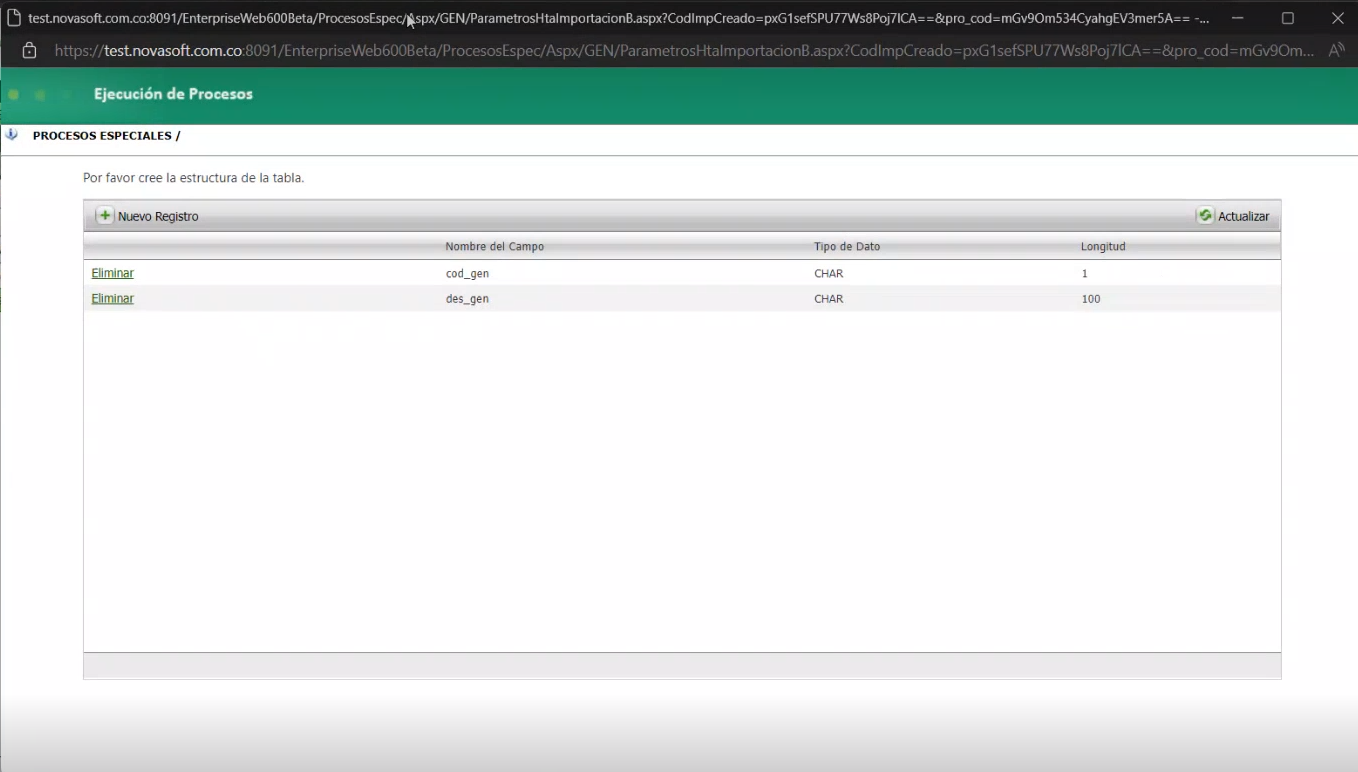The image size is (1358, 772).
Task: Sort by Nombre del Campo column header
Action: pyautogui.click(x=494, y=246)
